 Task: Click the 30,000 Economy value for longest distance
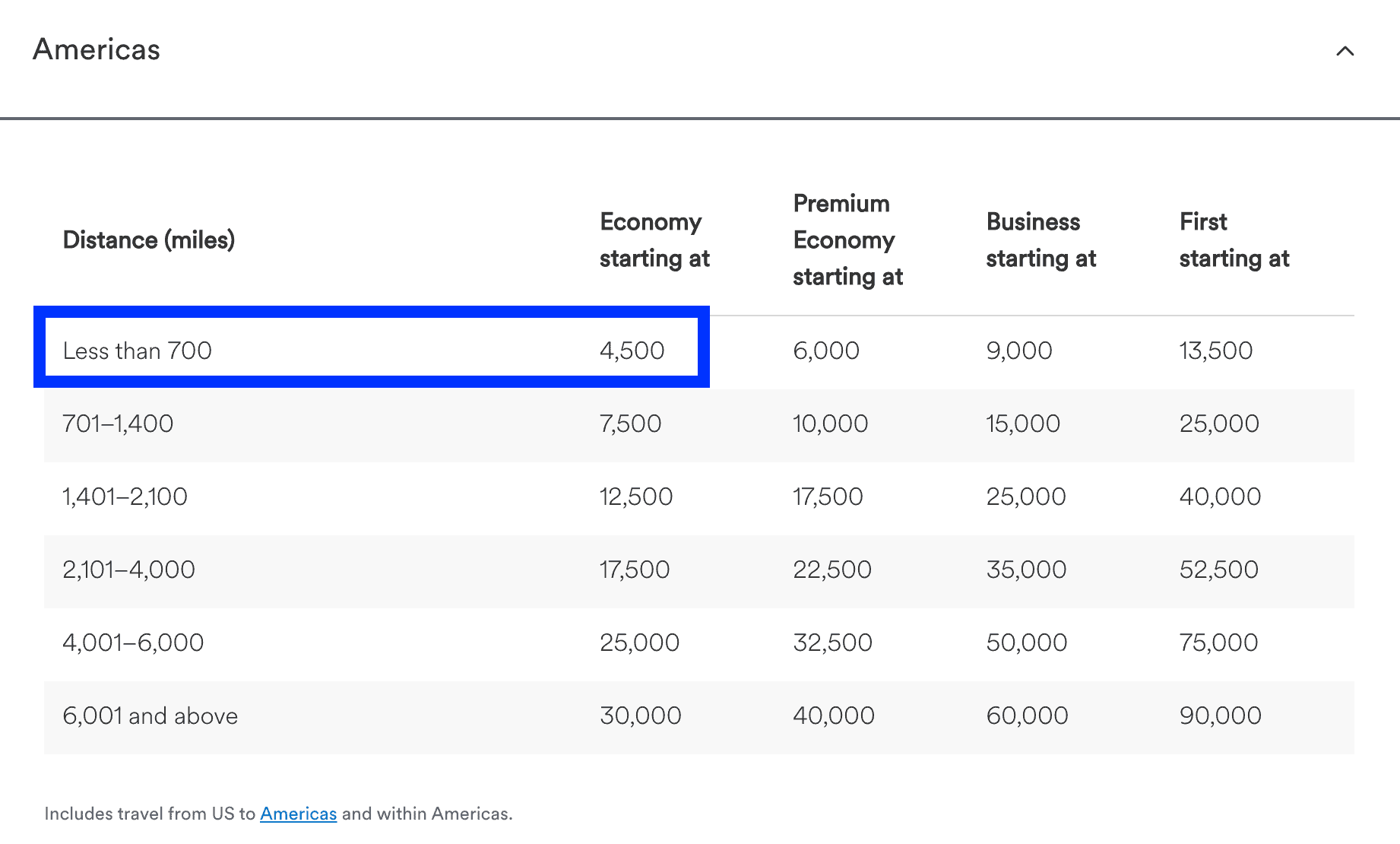tap(642, 715)
